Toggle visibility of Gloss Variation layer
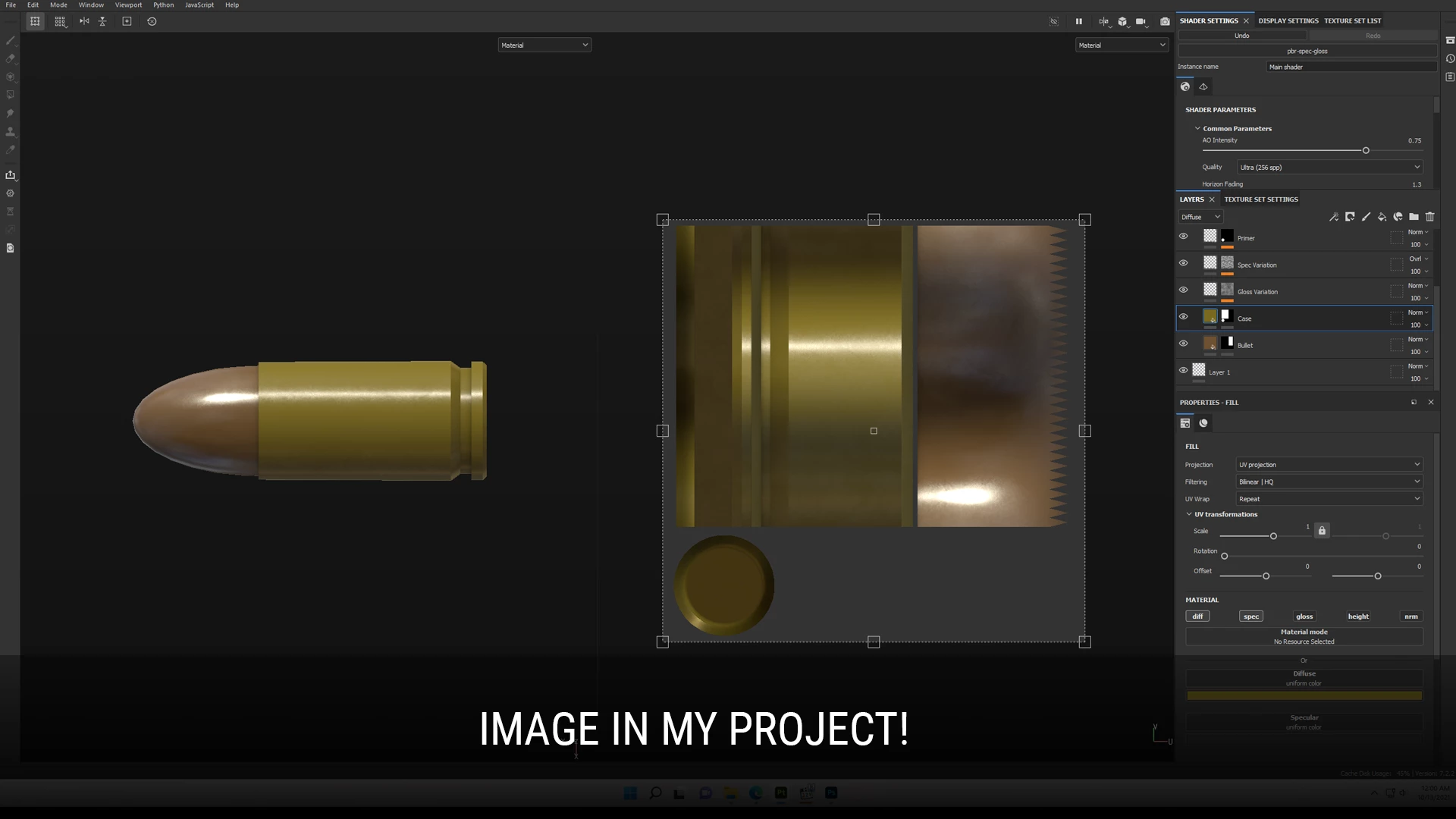The width and height of the screenshot is (1456, 819). [1183, 290]
